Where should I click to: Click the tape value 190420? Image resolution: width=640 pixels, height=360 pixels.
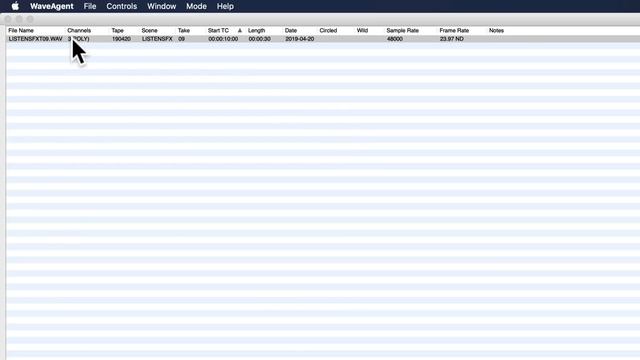121,39
